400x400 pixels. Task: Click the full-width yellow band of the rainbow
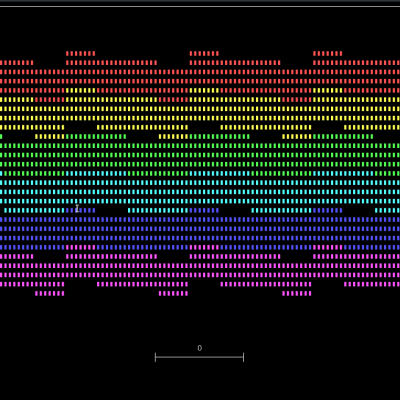200,113
